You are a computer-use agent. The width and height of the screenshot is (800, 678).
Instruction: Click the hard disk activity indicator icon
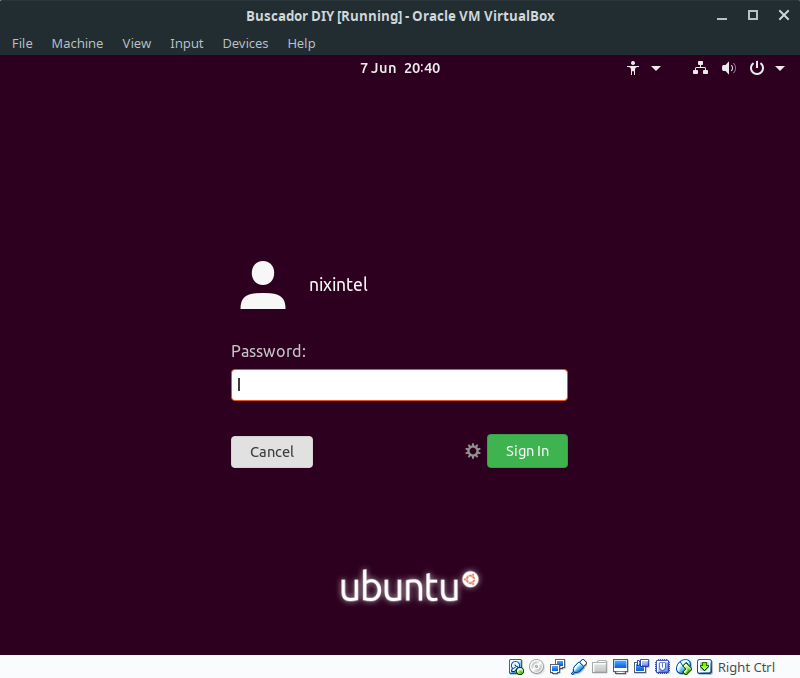point(516,667)
